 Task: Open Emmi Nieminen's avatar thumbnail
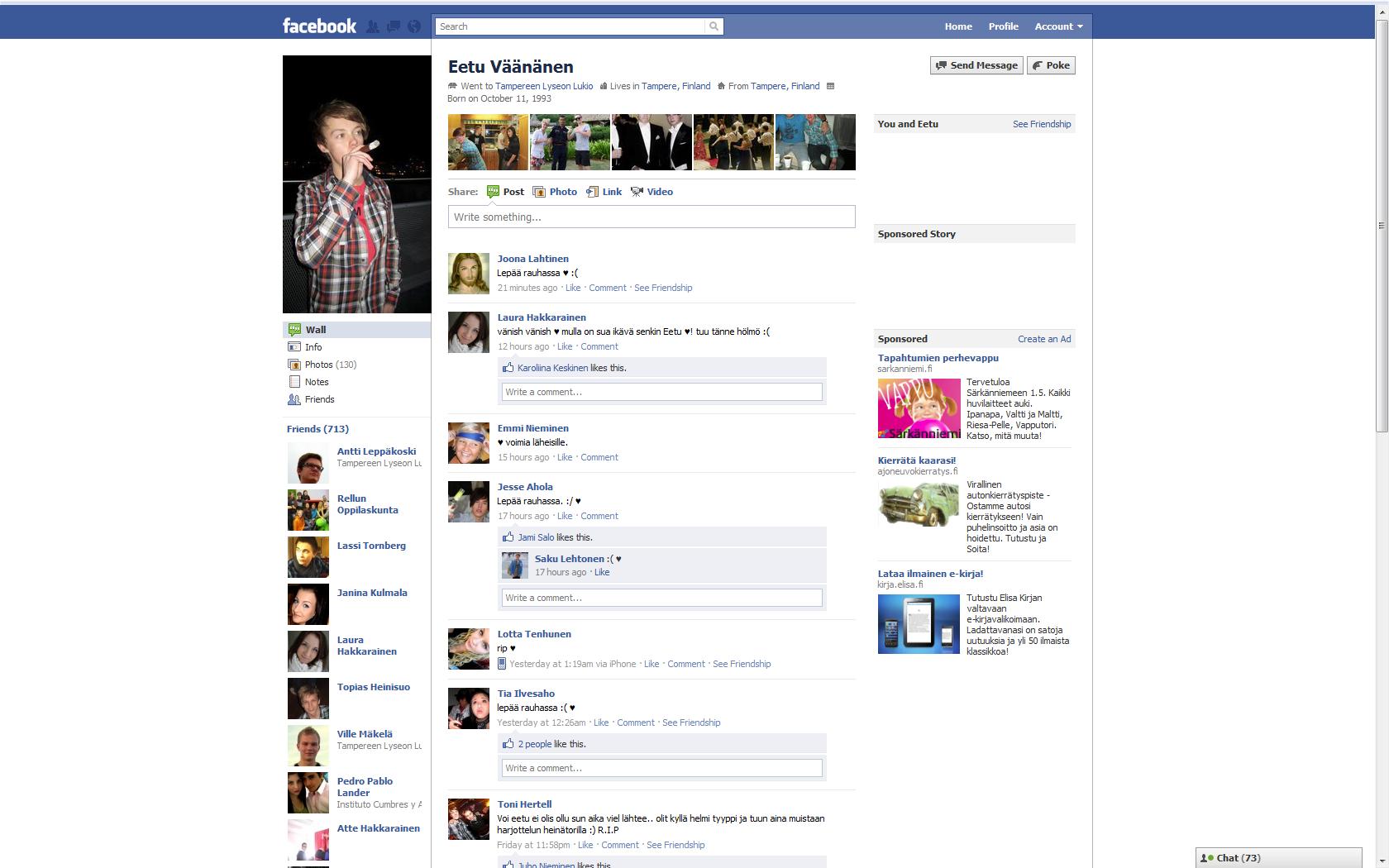(x=469, y=443)
